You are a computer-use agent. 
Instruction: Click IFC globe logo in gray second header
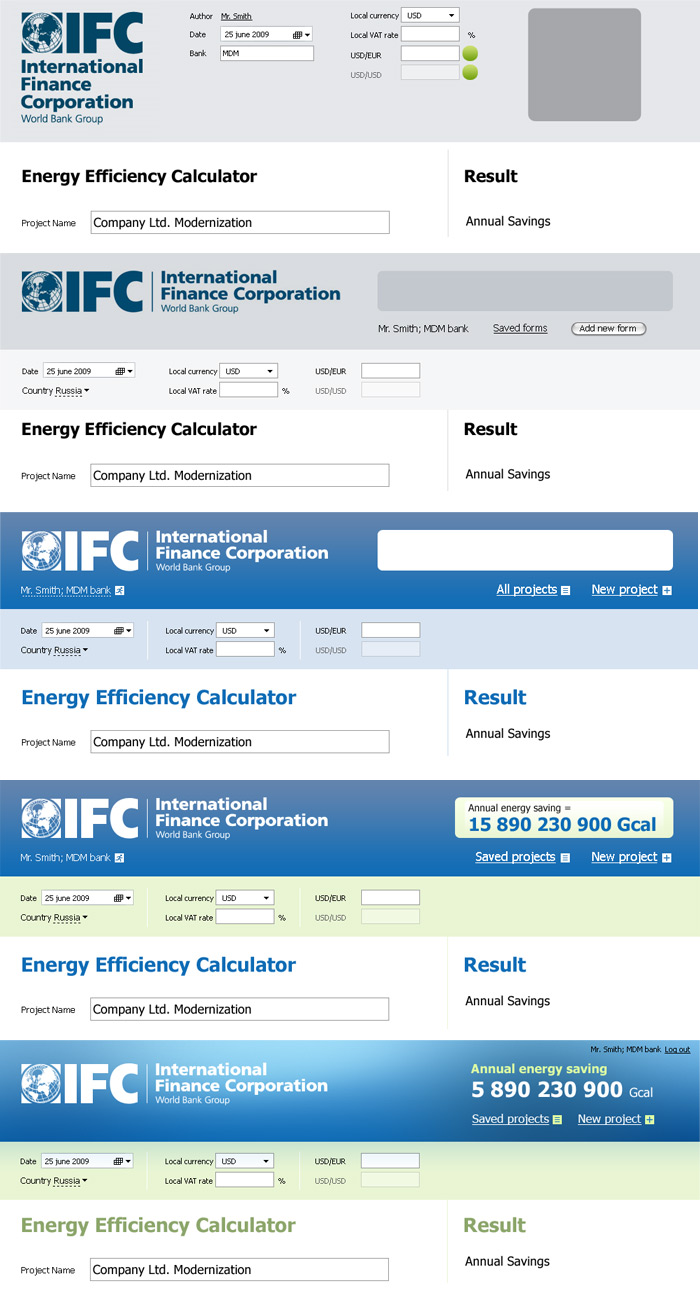click(43, 291)
